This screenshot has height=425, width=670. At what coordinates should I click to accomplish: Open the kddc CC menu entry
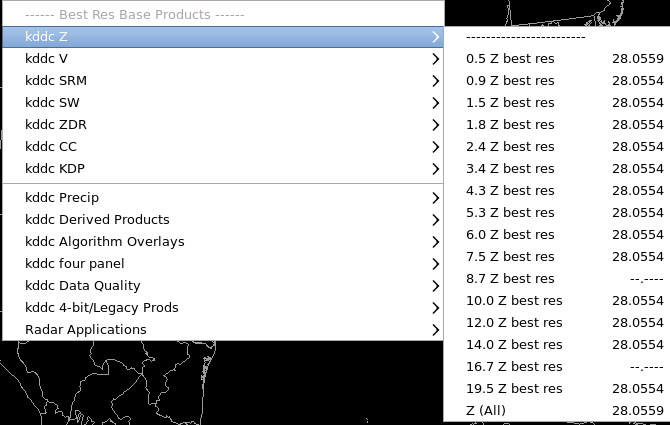[223, 147]
